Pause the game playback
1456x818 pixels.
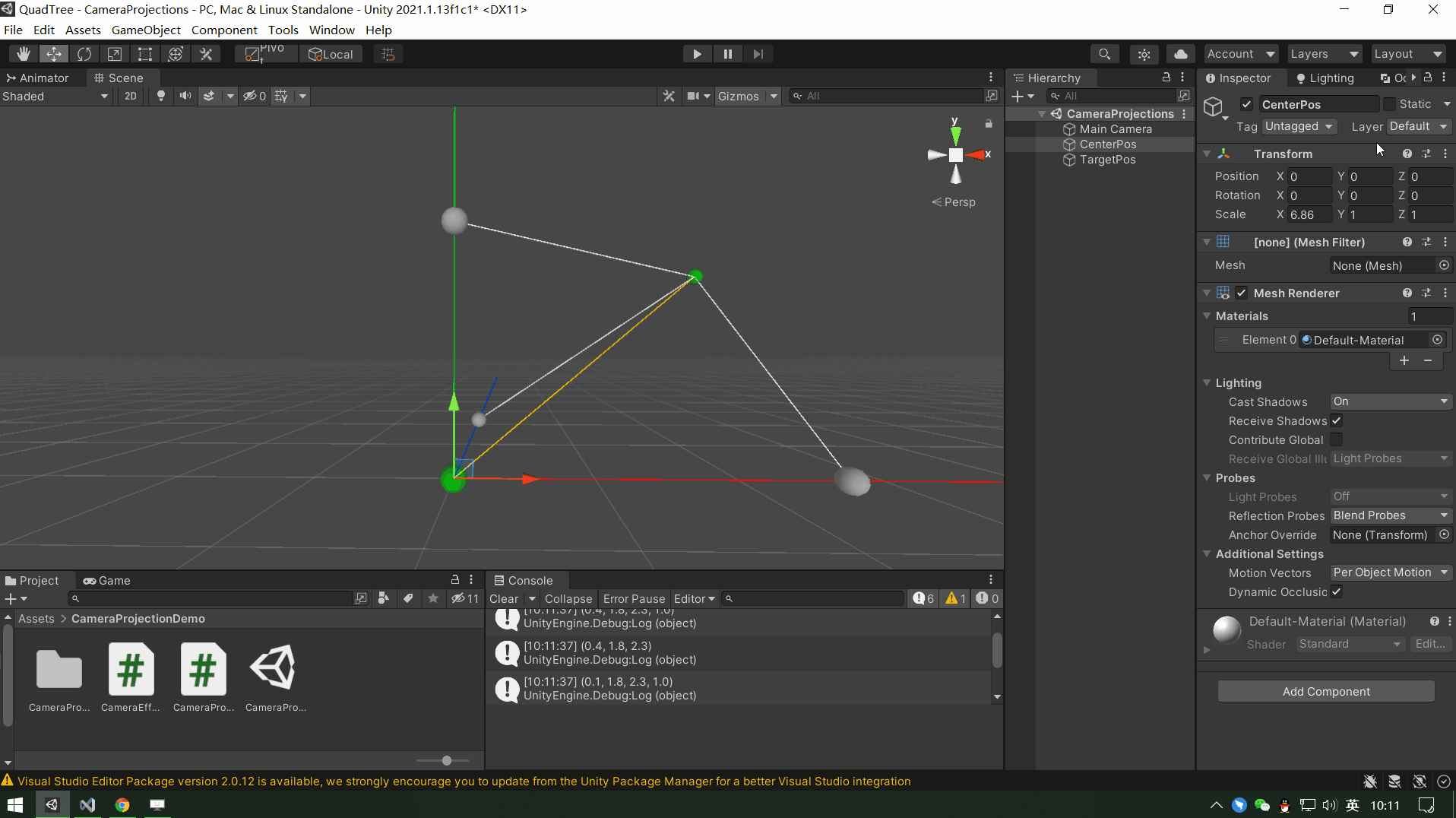tap(727, 54)
